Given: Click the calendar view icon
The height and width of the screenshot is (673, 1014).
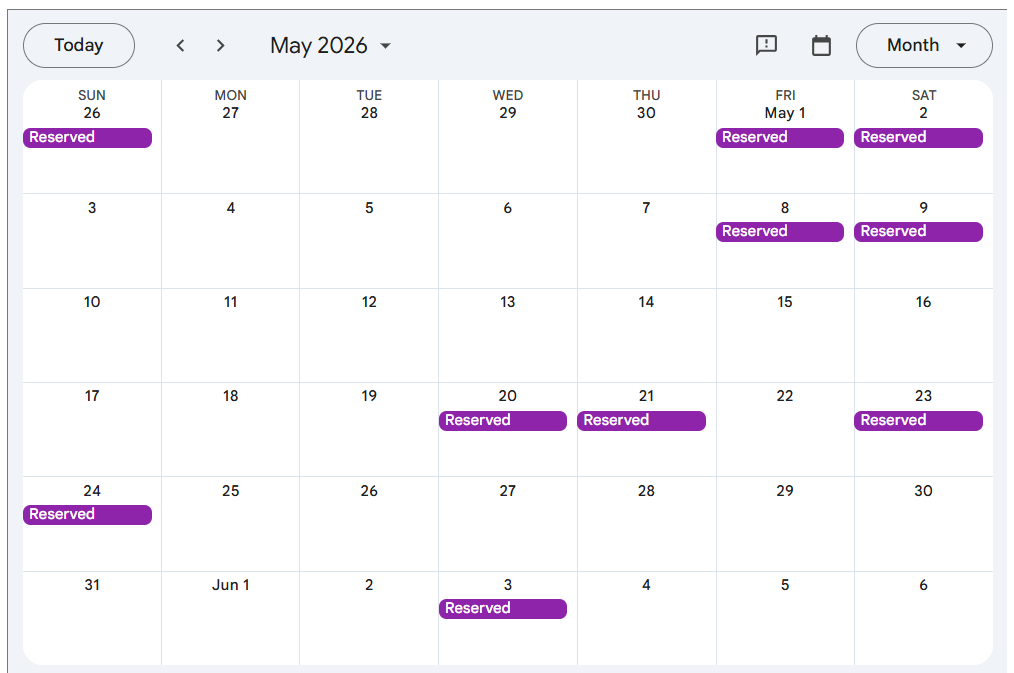Looking at the screenshot, I should (821, 45).
